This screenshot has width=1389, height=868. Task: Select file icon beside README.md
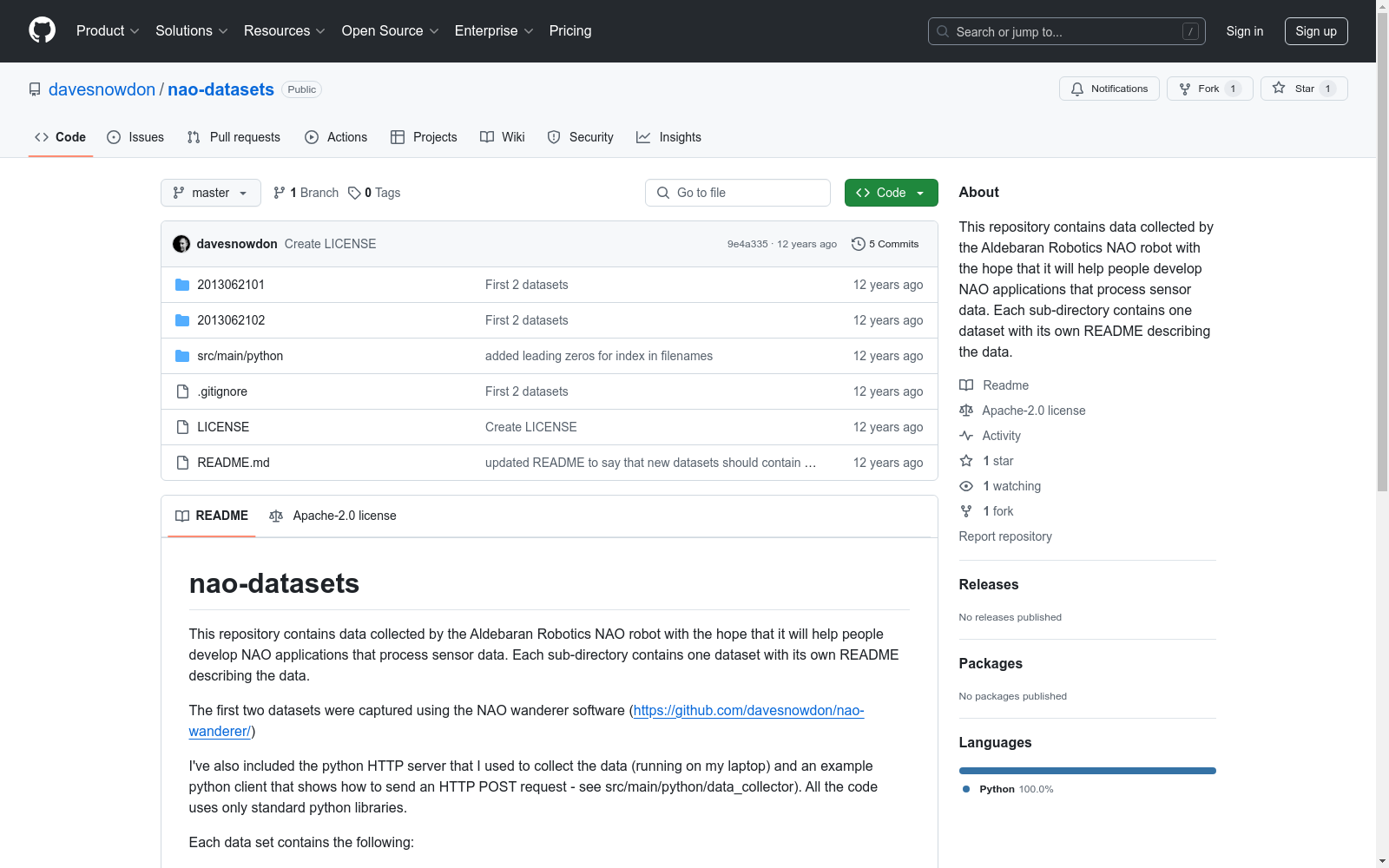pos(182,463)
